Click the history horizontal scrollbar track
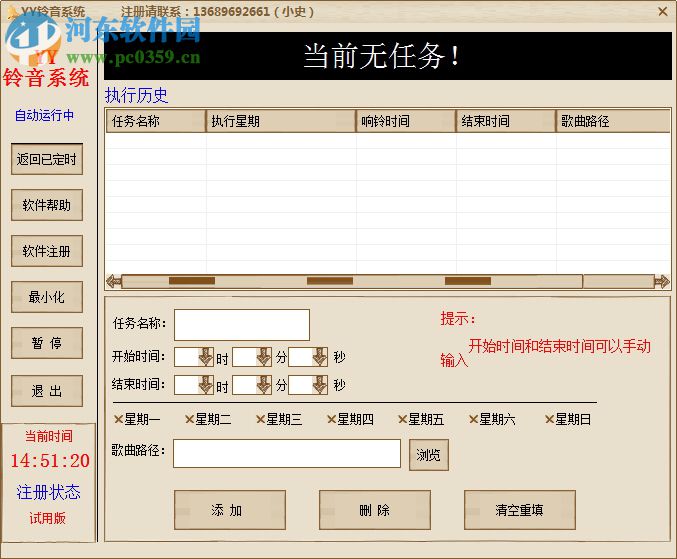 click(617, 281)
